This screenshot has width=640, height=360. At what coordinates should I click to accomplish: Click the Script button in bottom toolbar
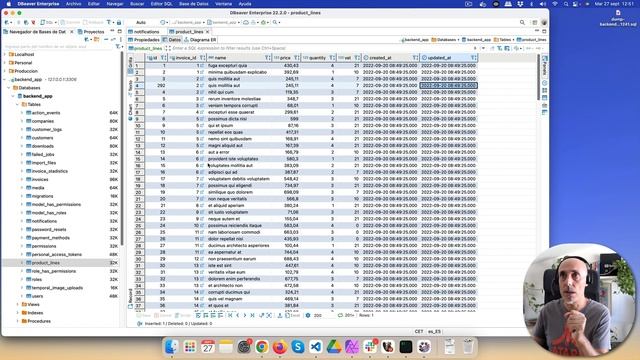182,316
